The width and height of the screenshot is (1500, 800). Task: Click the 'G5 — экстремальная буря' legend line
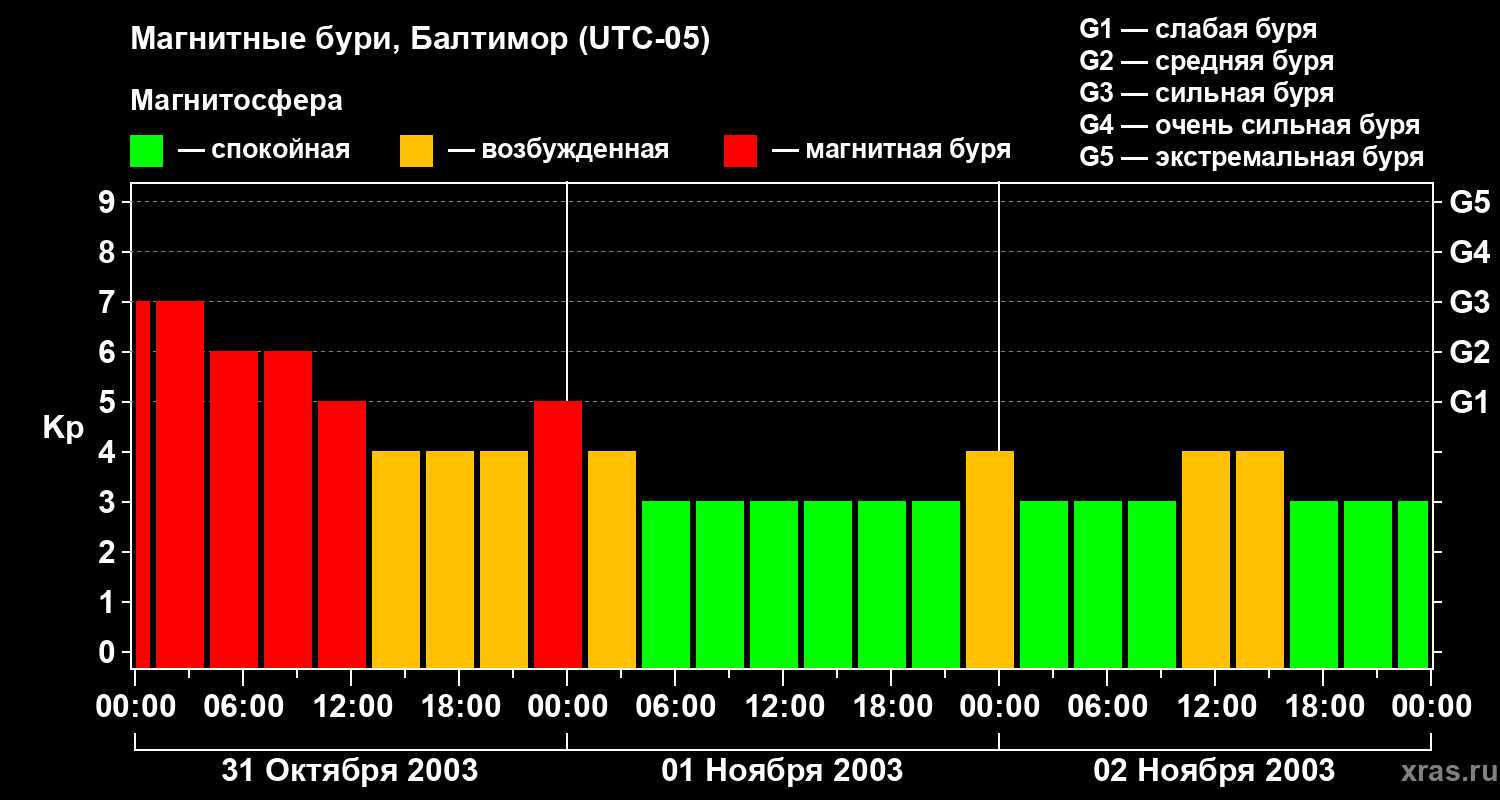click(1251, 157)
